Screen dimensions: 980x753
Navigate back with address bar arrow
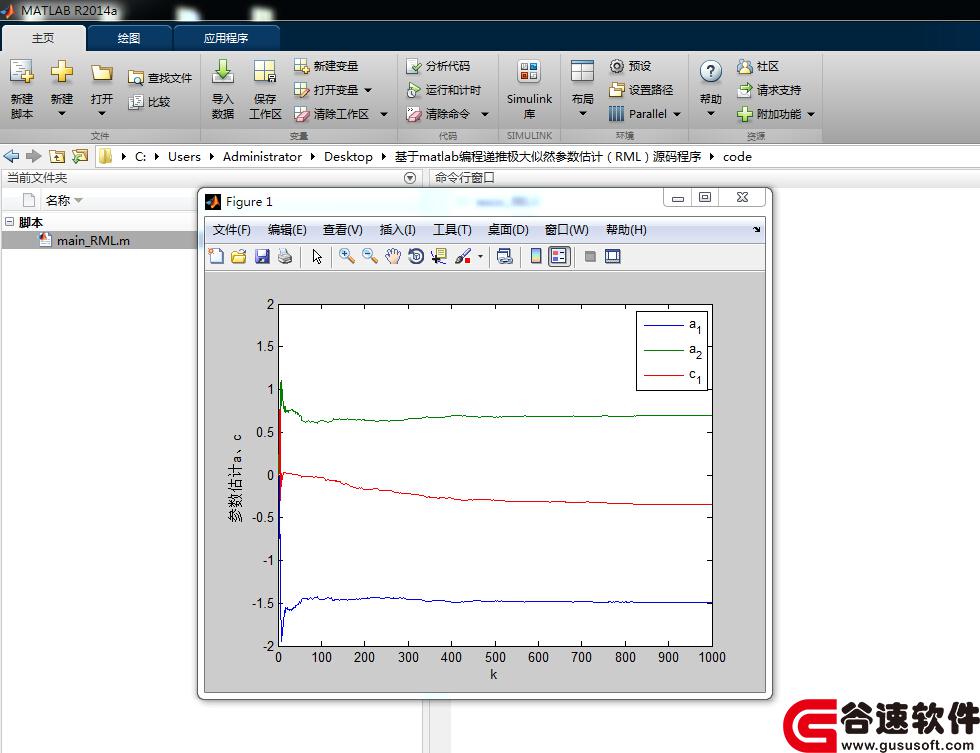(x=11, y=156)
